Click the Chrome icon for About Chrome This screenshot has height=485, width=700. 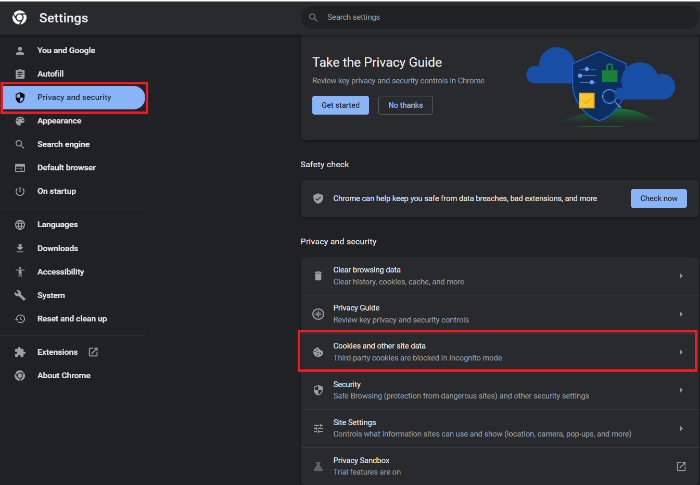point(20,376)
